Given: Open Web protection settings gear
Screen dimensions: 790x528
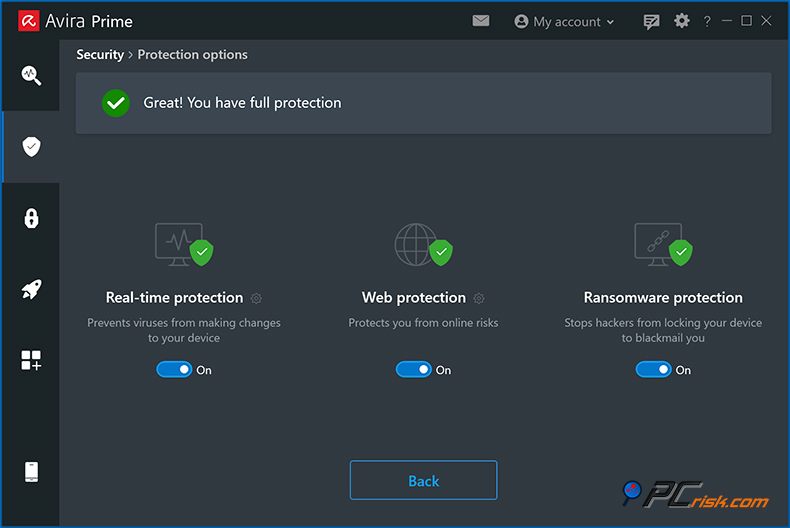Looking at the screenshot, I should click(x=479, y=298).
